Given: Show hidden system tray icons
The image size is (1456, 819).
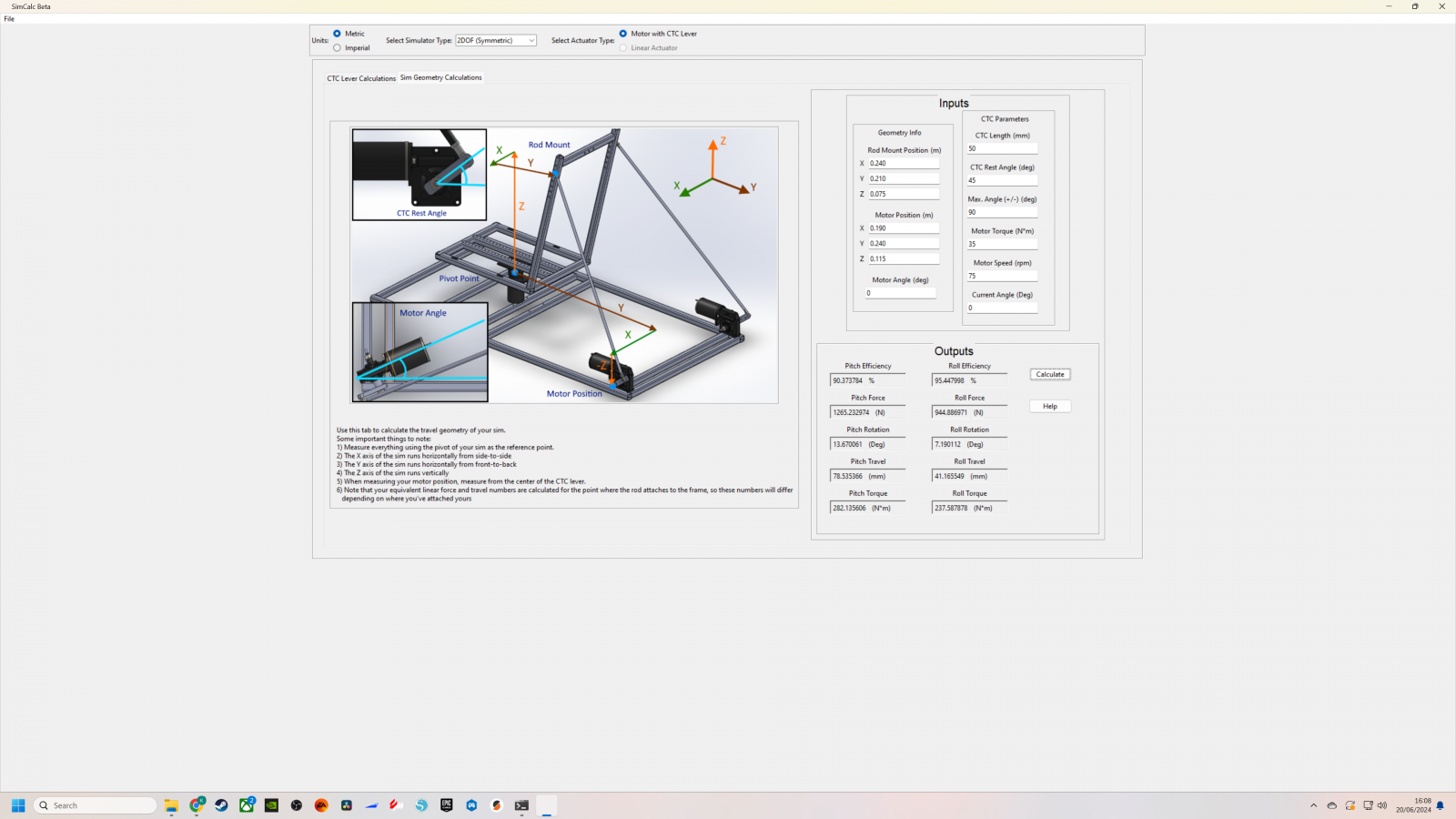Looking at the screenshot, I should point(1313,805).
